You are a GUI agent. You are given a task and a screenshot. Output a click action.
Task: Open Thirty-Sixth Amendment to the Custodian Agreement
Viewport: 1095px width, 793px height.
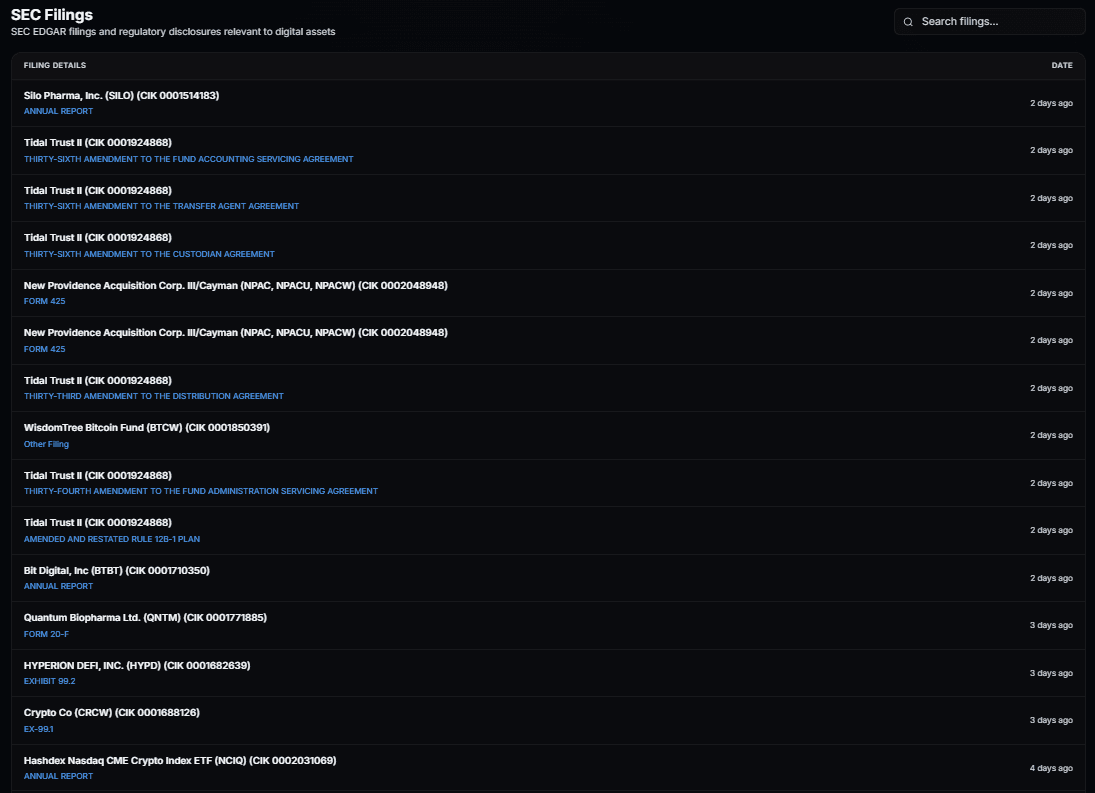[149, 254]
